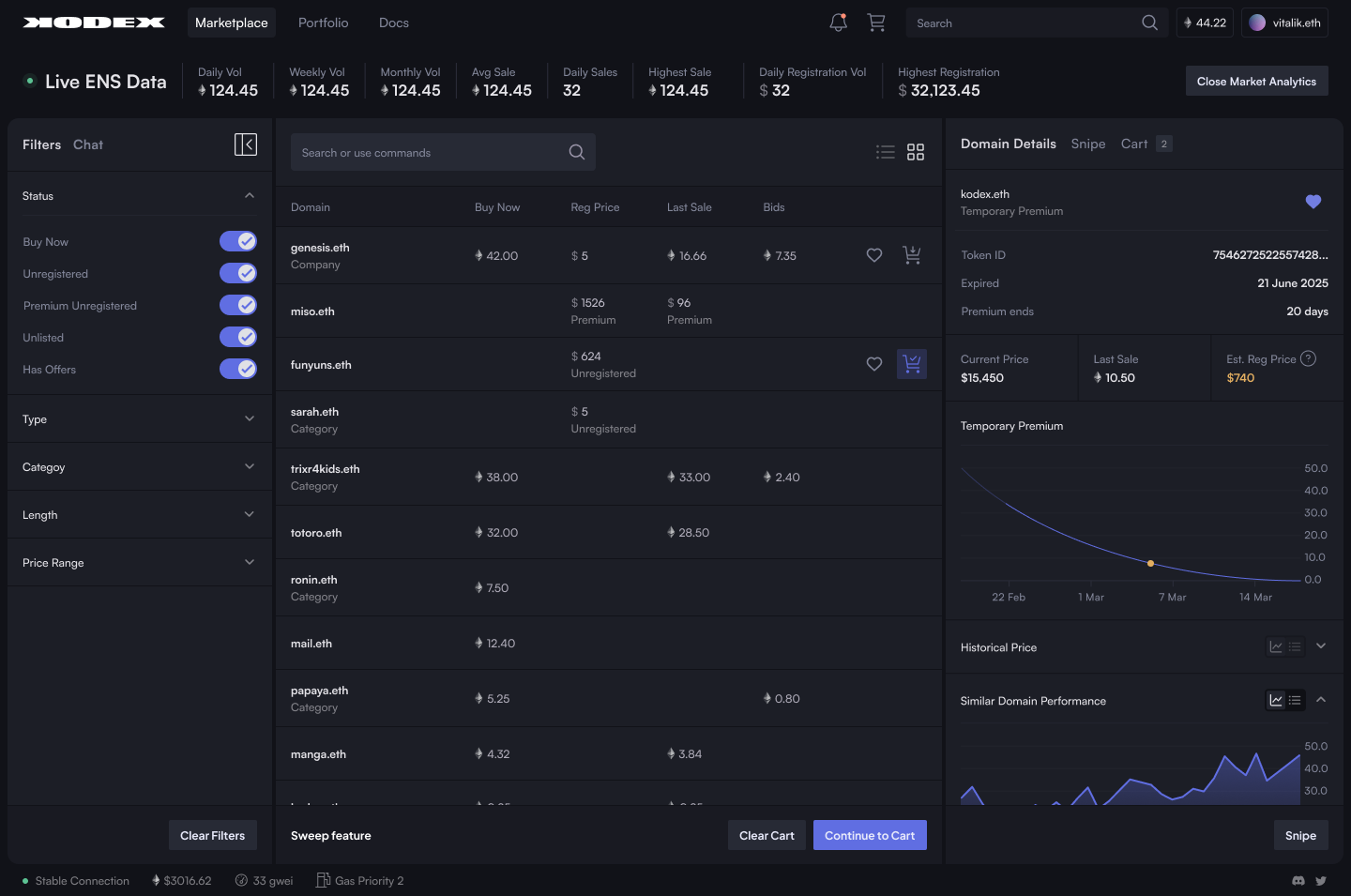This screenshot has width=1351, height=896.
Task: Disable the Buy Now filter
Action: (237, 241)
